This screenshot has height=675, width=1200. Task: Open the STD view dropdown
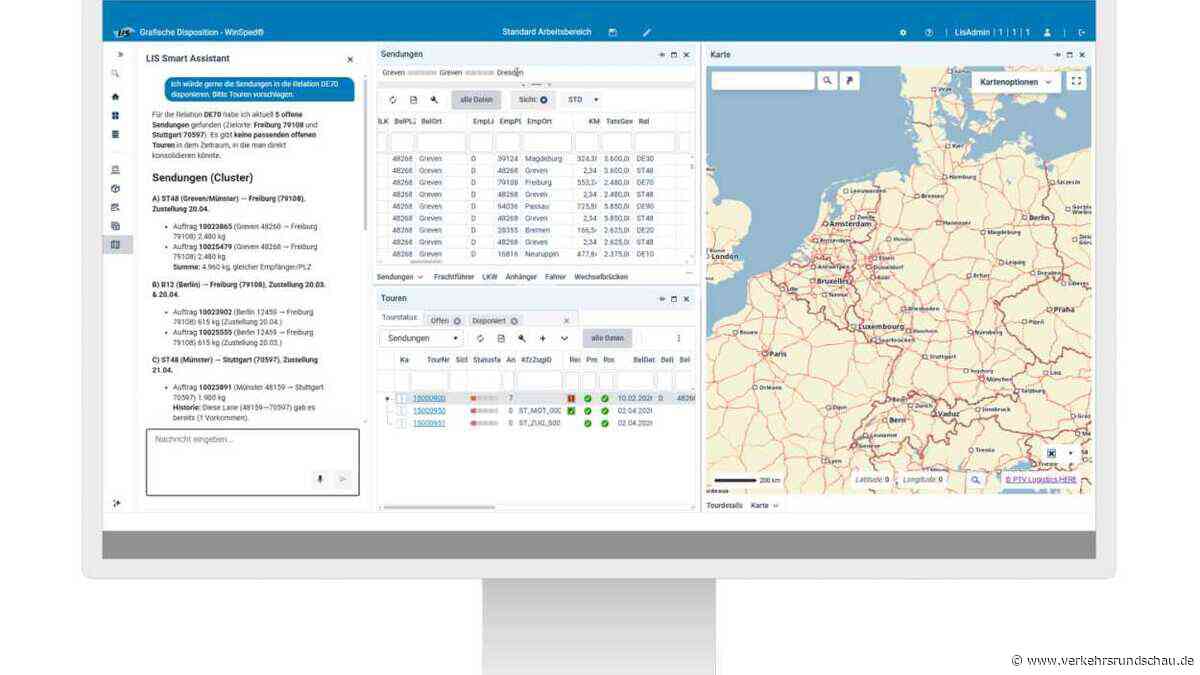[583, 100]
